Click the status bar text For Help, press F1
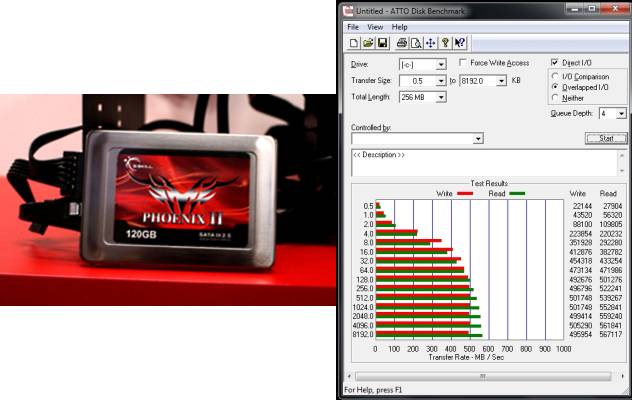This screenshot has height=400, width=632. click(x=373, y=390)
